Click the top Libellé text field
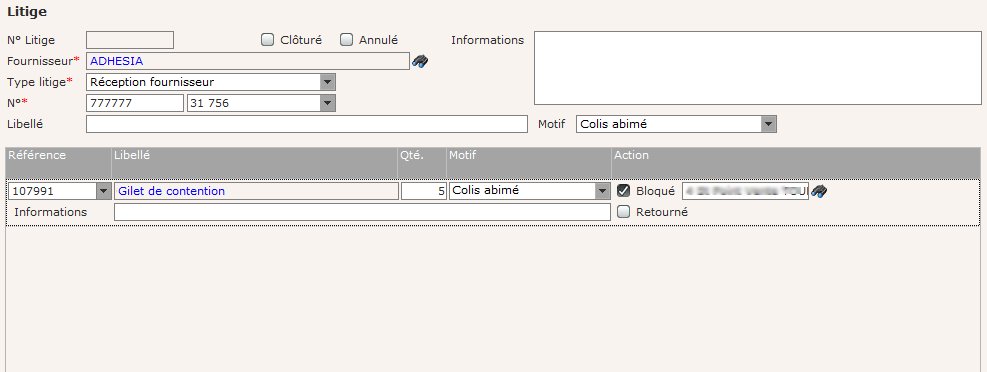Screen dimensions: 987x372 pyautogui.click(x=307, y=124)
